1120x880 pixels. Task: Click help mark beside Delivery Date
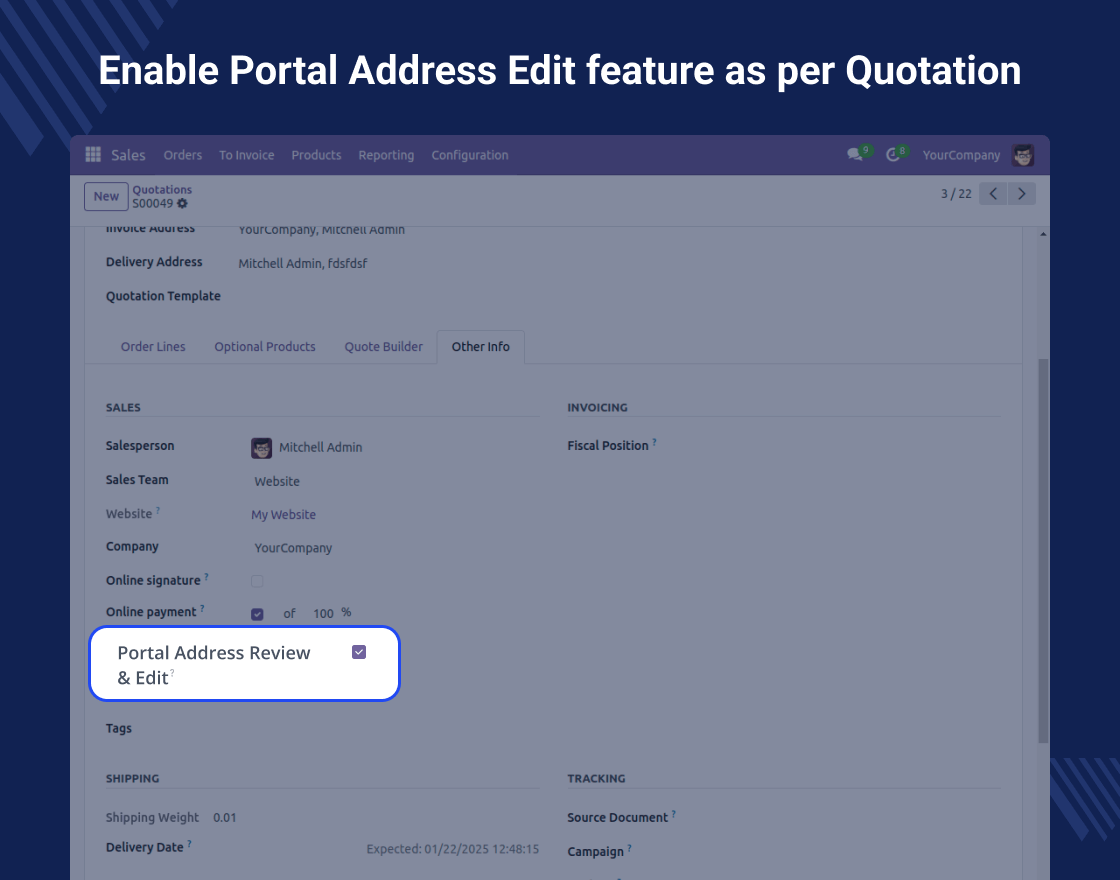[x=189, y=844]
